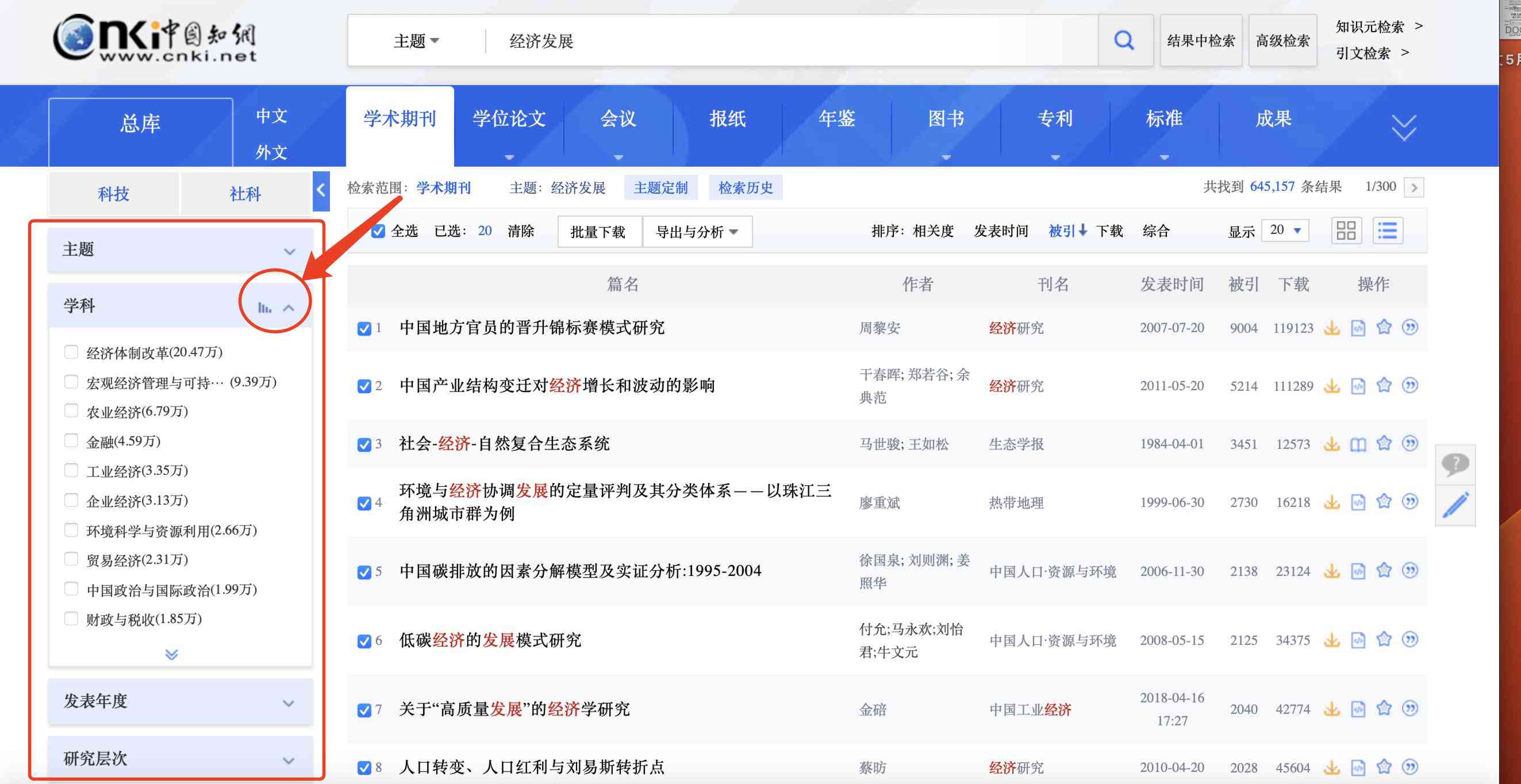This screenshot has height=784, width=1521.
Task: Favorite 中国产业结构变迁对经济增长和波动的影响
Action: click(x=1384, y=386)
